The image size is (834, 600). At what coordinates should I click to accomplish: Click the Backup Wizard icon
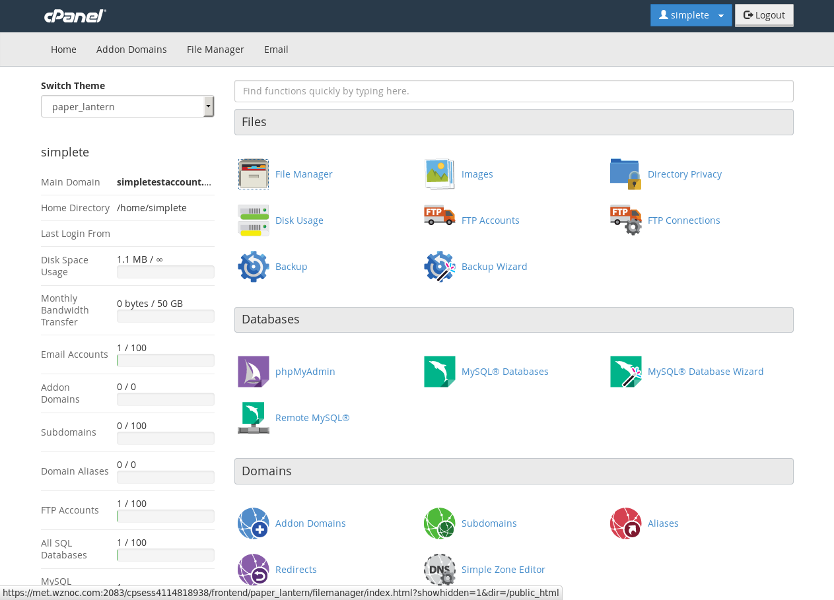click(x=439, y=266)
